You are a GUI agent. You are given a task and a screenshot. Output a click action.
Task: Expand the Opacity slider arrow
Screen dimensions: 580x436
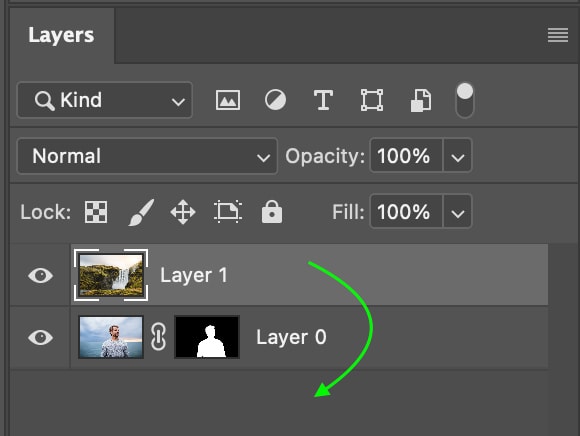click(458, 156)
